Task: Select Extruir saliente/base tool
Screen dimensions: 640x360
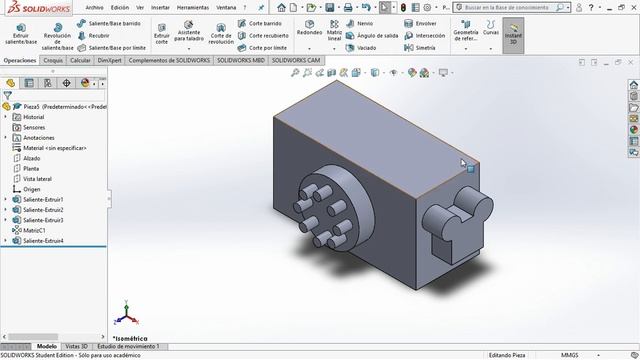Action: (21, 33)
